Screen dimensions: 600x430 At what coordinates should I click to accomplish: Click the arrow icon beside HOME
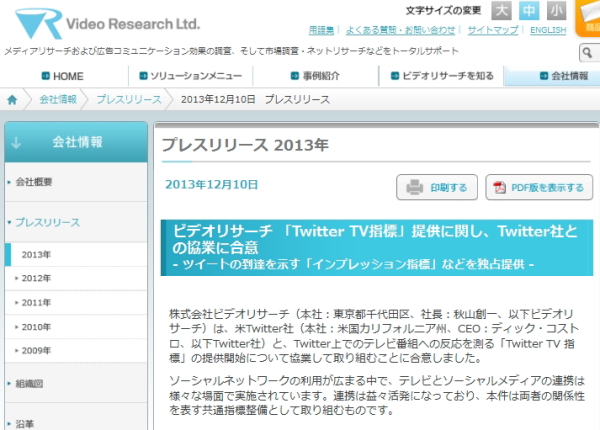(46, 76)
